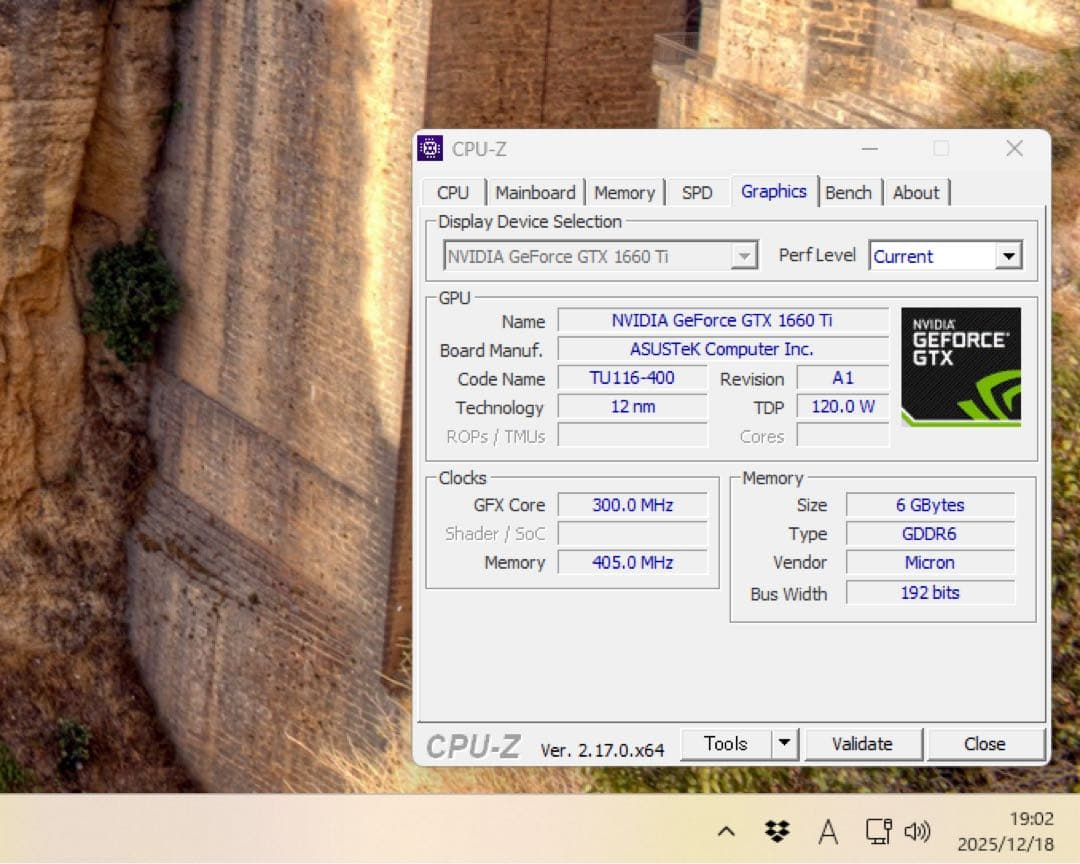Switch to the Mainboard tab
This screenshot has height=864, width=1080.
pyautogui.click(x=535, y=192)
